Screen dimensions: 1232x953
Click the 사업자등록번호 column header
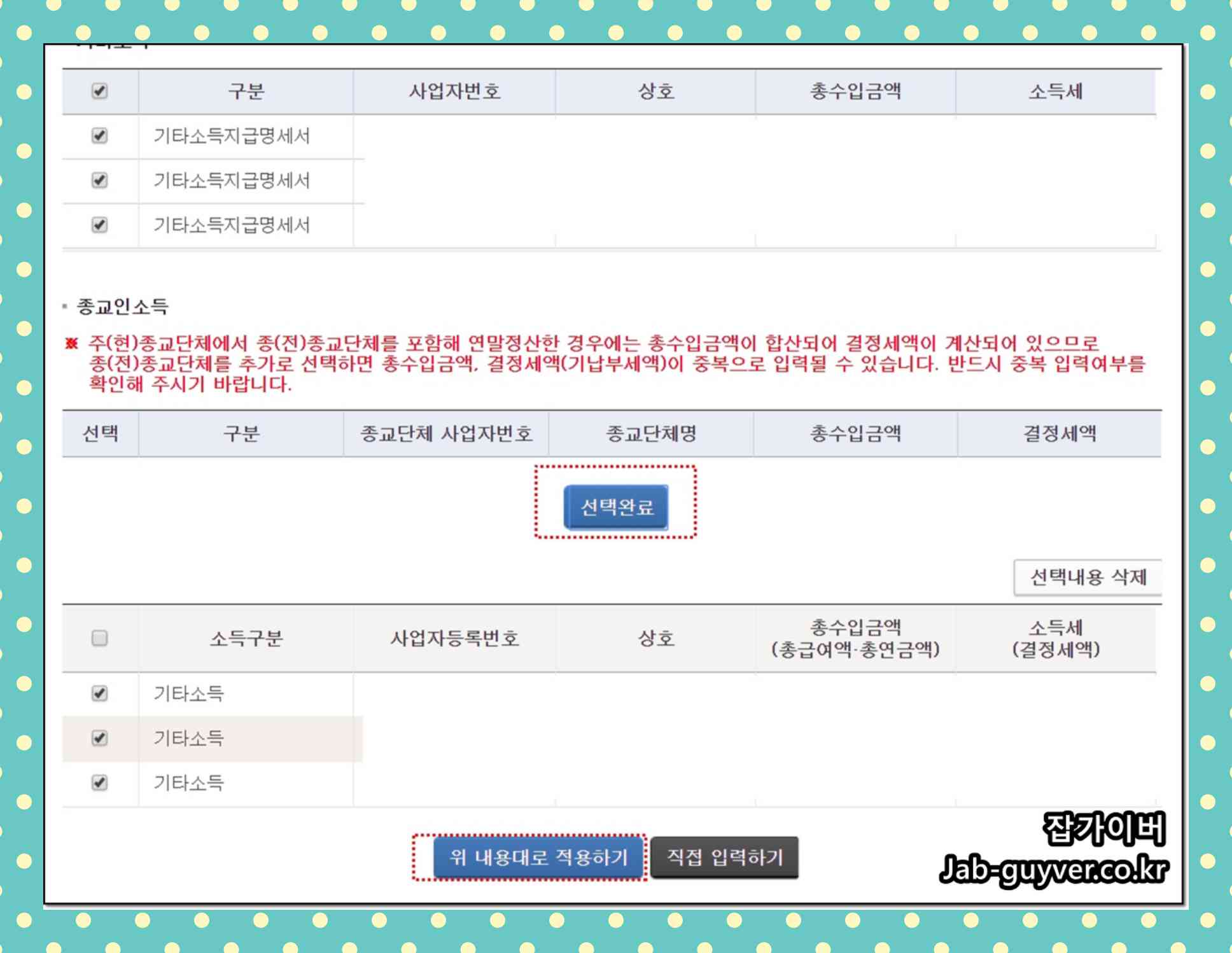coord(454,637)
